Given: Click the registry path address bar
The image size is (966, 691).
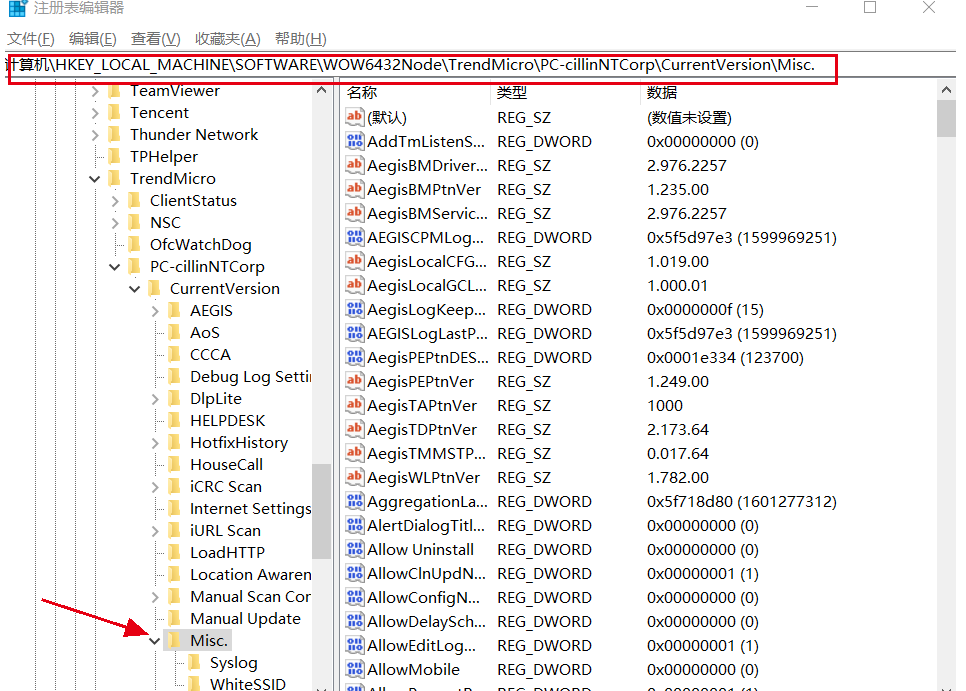Looking at the screenshot, I should pyautogui.click(x=420, y=66).
